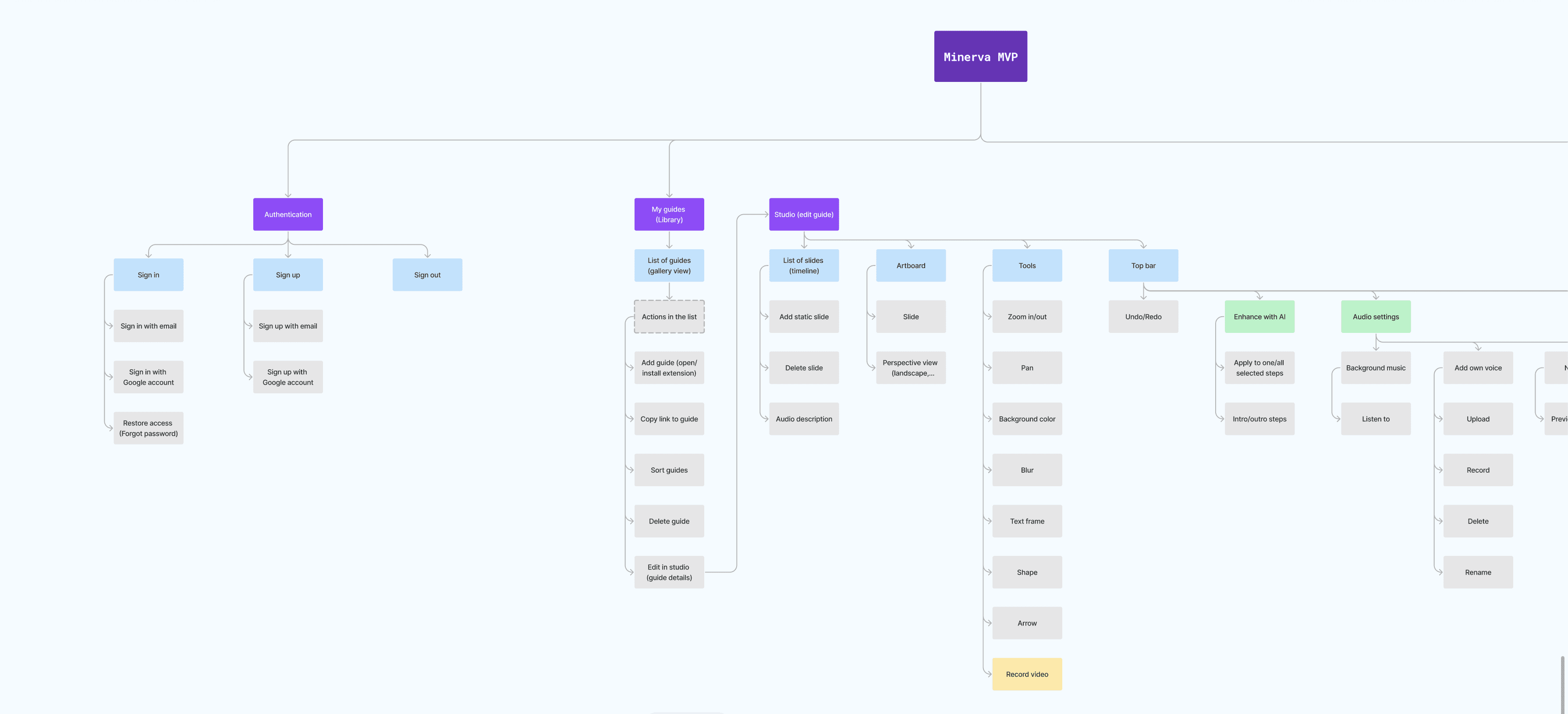Click the Restore access (Forgot password) box
Image resolution: width=1568 pixels, height=714 pixels.
tap(148, 428)
